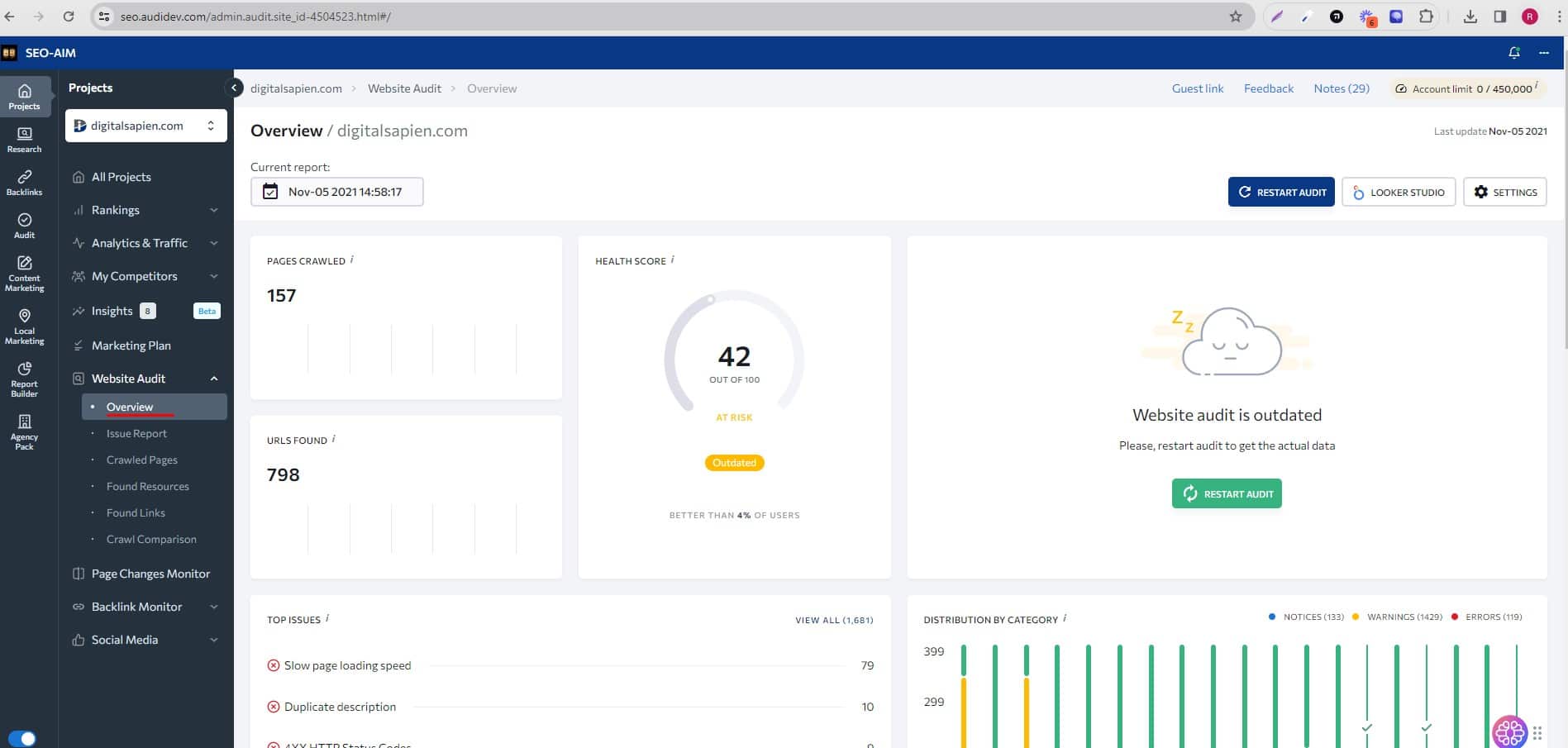Select the Overview submenu item
This screenshot has height=748, width=1568.
coord(155,407)
